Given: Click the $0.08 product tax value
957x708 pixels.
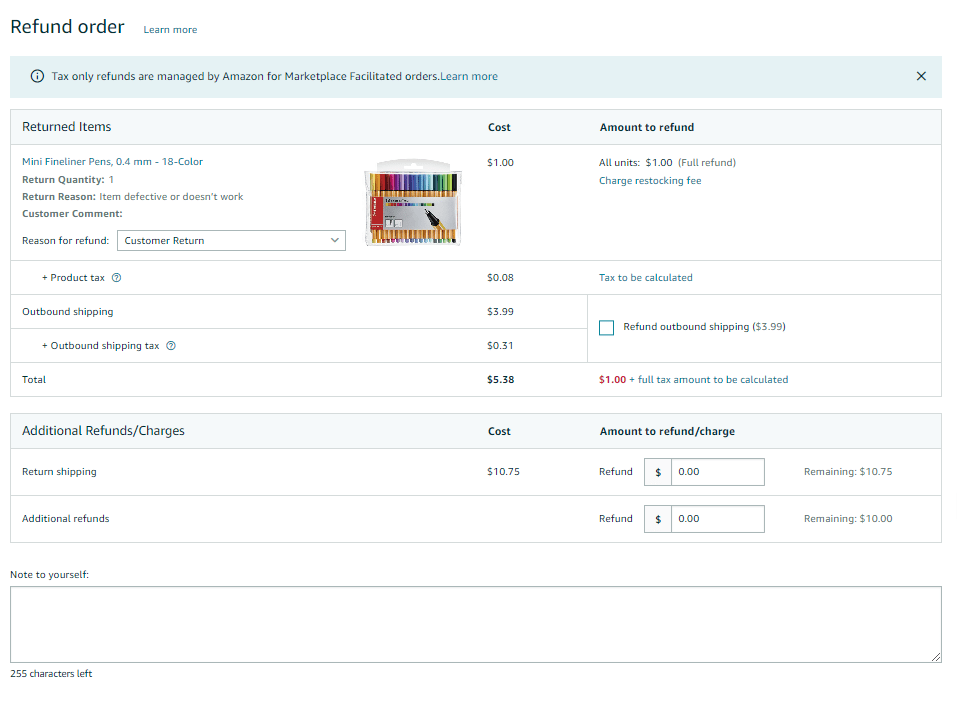Looking at the screenshot, I should (x=500, y=278).
